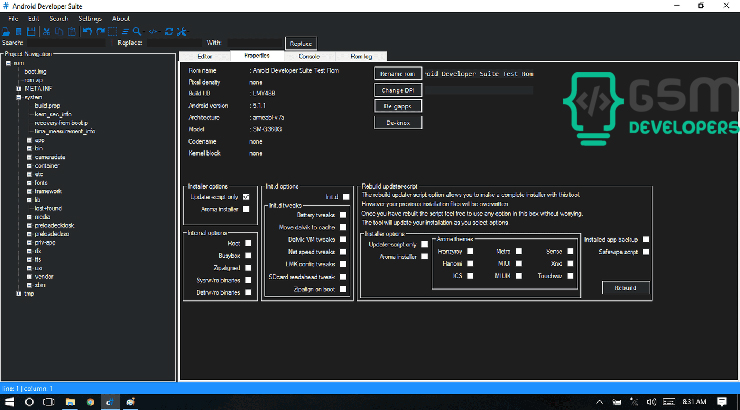The width and height of the screenshot is (740, 410).
Task: Click the Re-gapps button
Action: (398, 106)
